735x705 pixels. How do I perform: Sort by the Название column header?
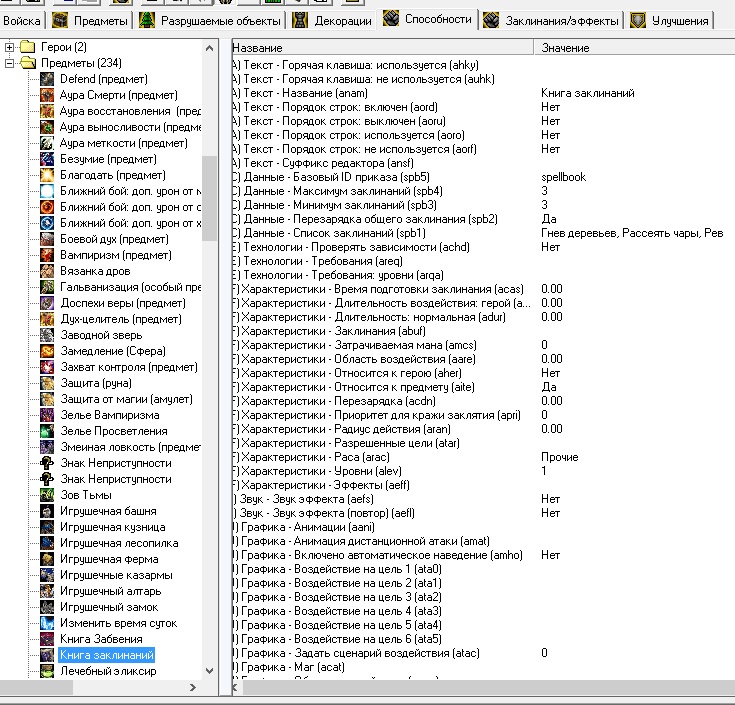coord(382,48)
